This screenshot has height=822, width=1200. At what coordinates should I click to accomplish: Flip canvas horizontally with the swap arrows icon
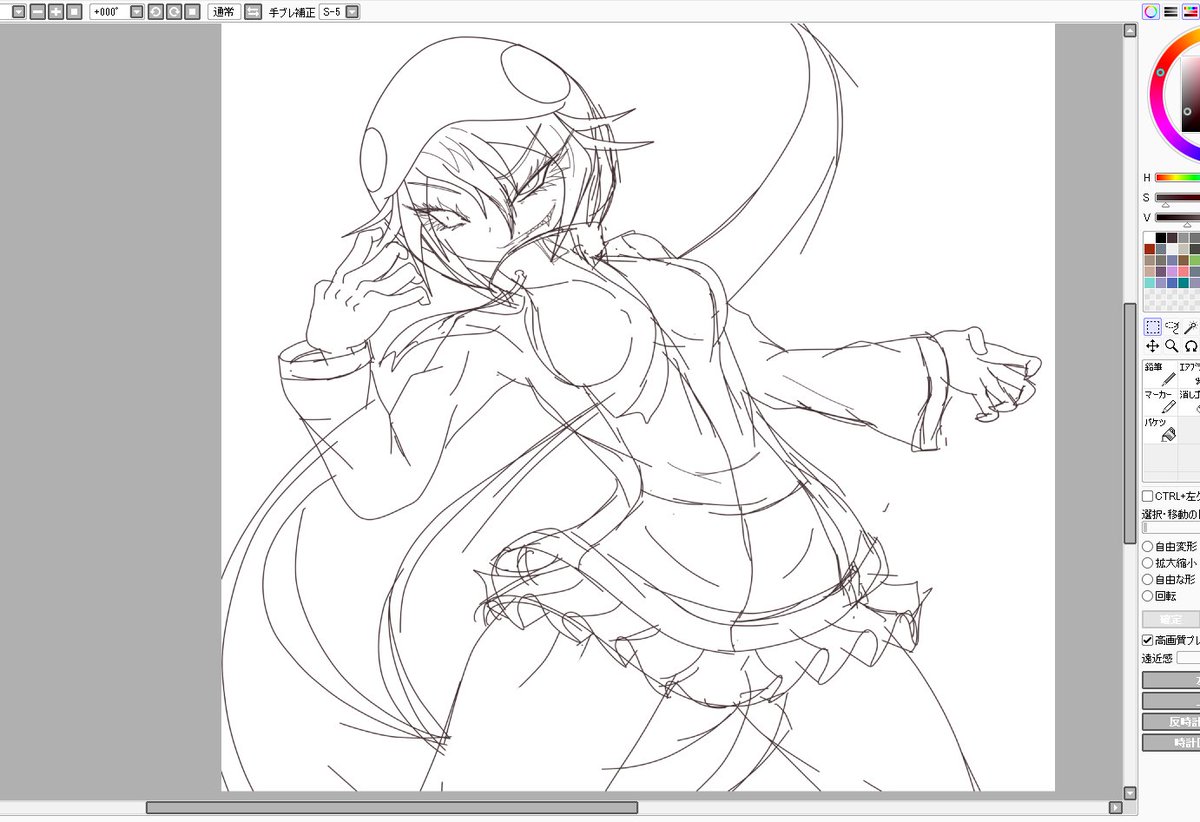pos(253,12)
